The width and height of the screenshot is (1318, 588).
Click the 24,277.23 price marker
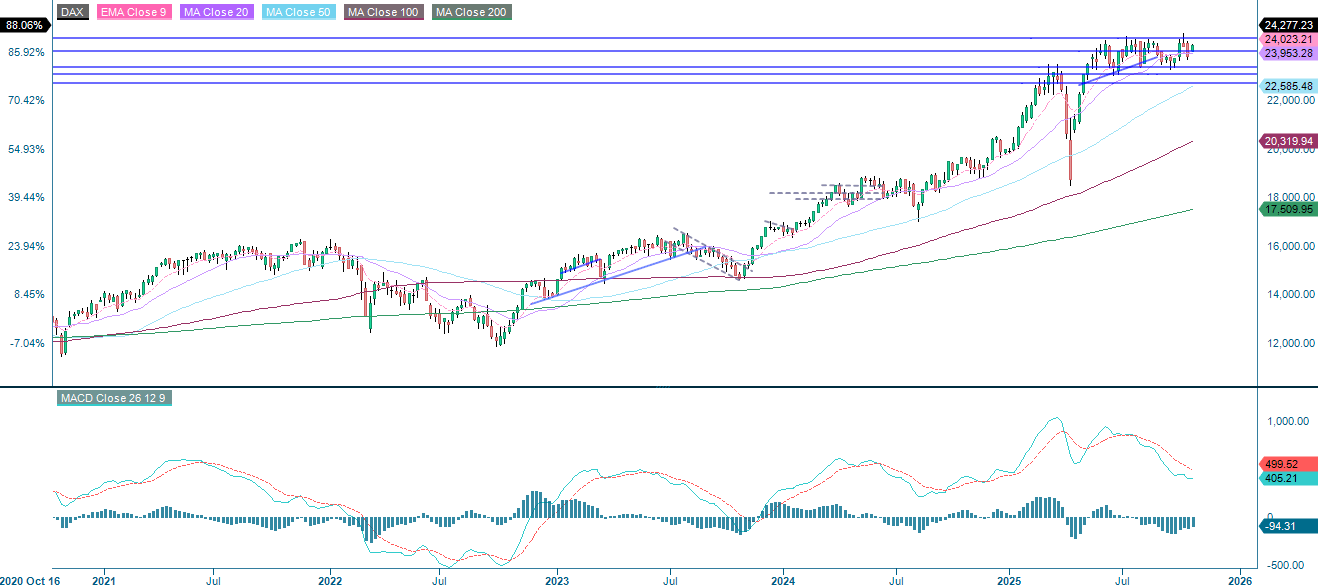(1288, 25)
